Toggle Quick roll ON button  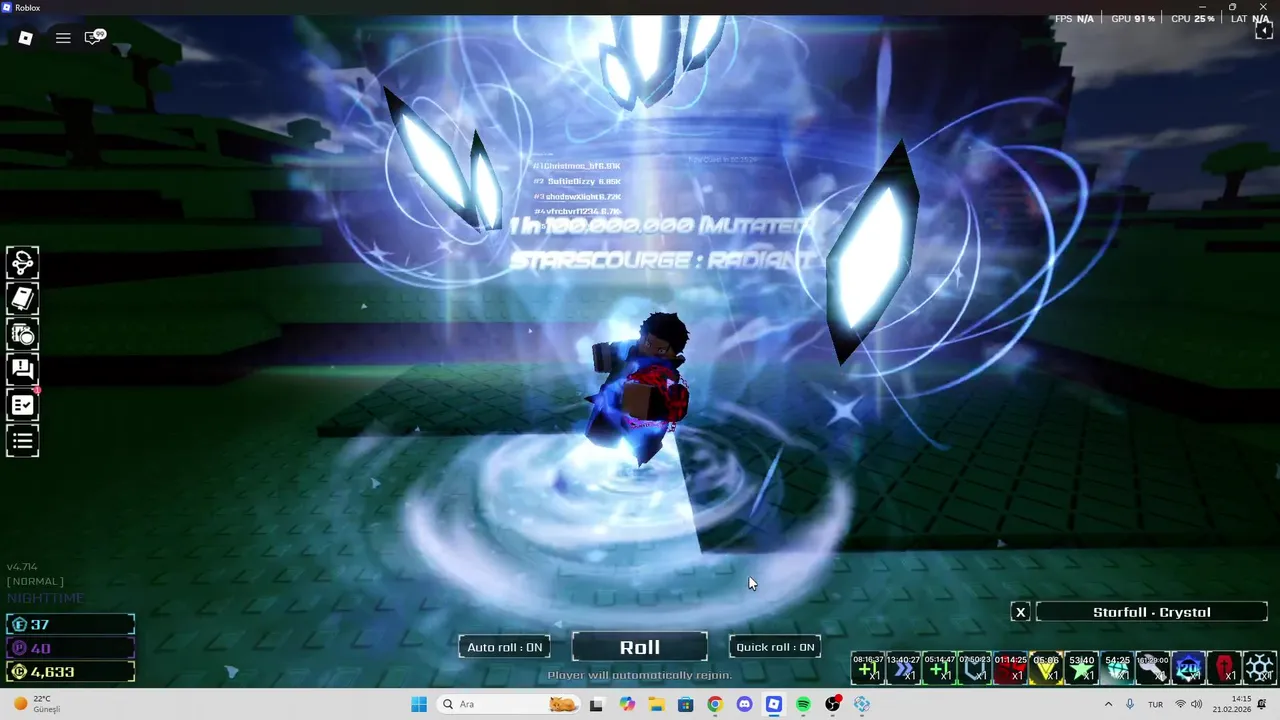tap(775, 647)
